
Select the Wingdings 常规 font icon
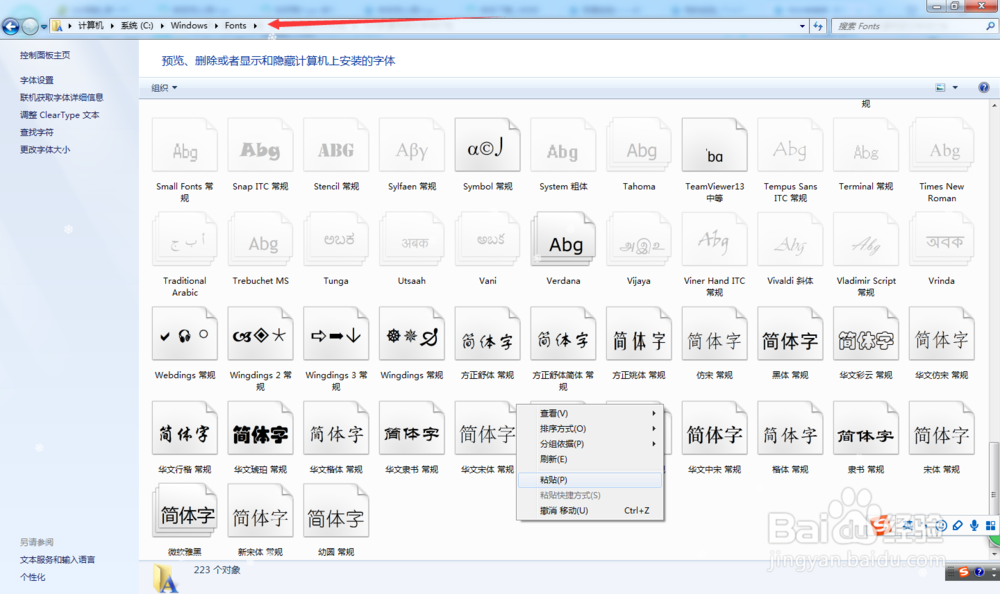pyautogui.click(x=412, y=334)
